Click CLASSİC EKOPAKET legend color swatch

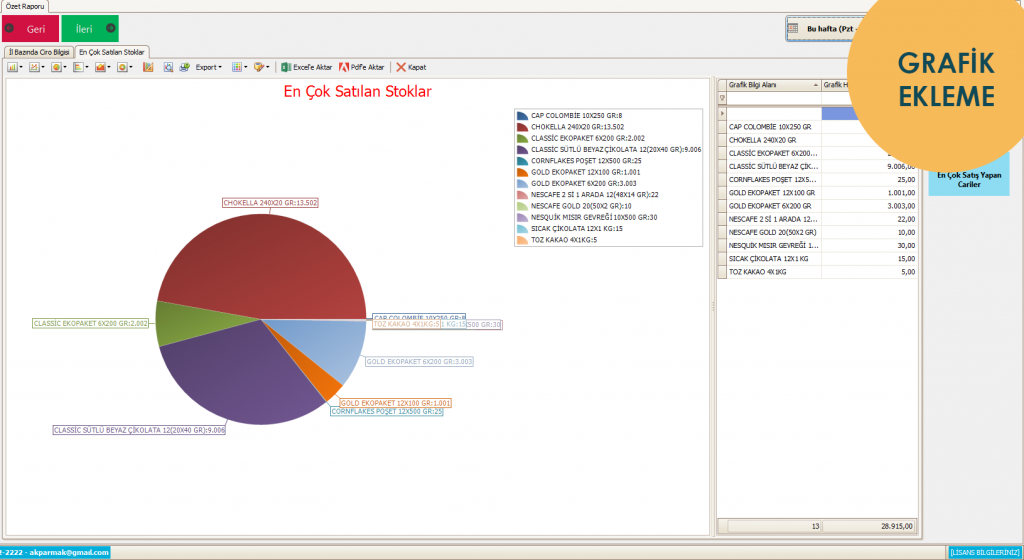tap(522, 138)
